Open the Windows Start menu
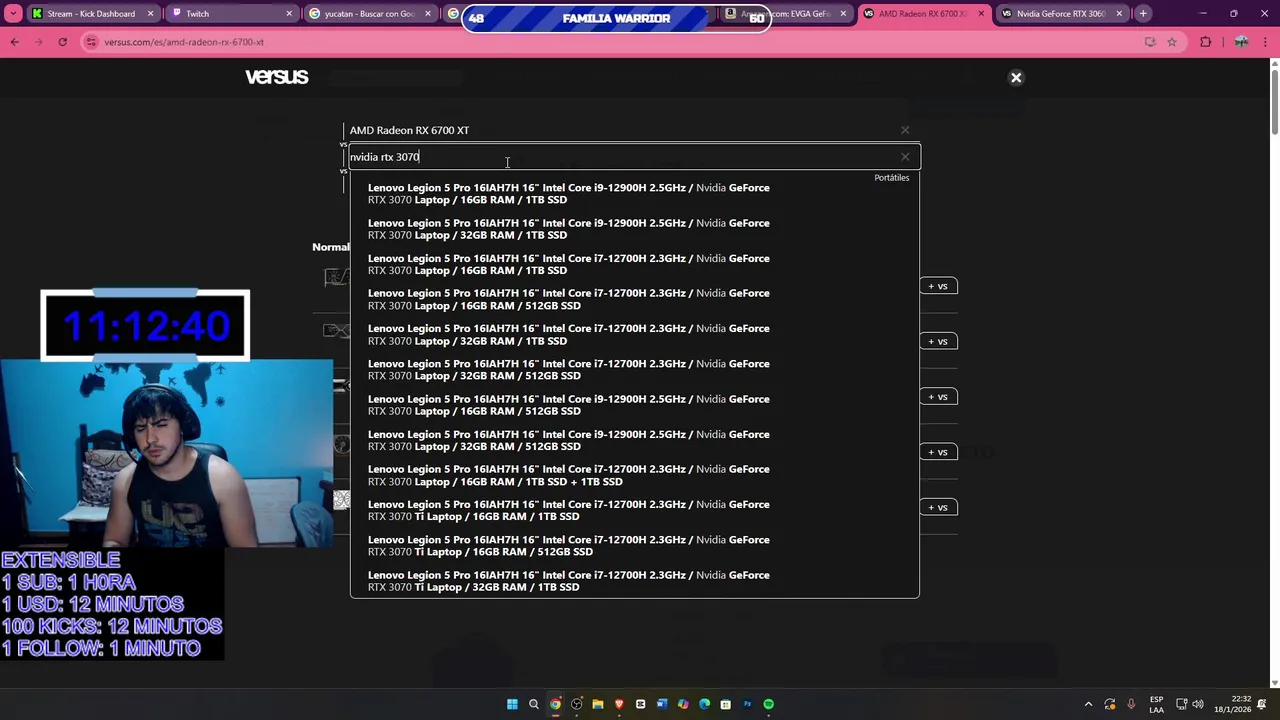The height and width of the screenshot is (720, 1280). (x=512, y=704)
